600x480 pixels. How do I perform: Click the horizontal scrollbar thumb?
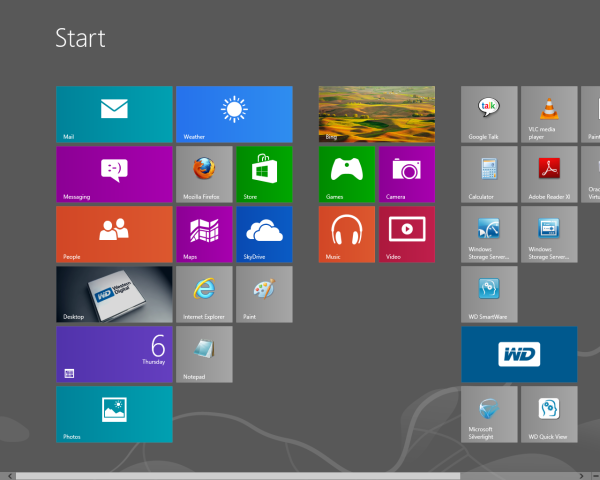click(x=238, y=476)
